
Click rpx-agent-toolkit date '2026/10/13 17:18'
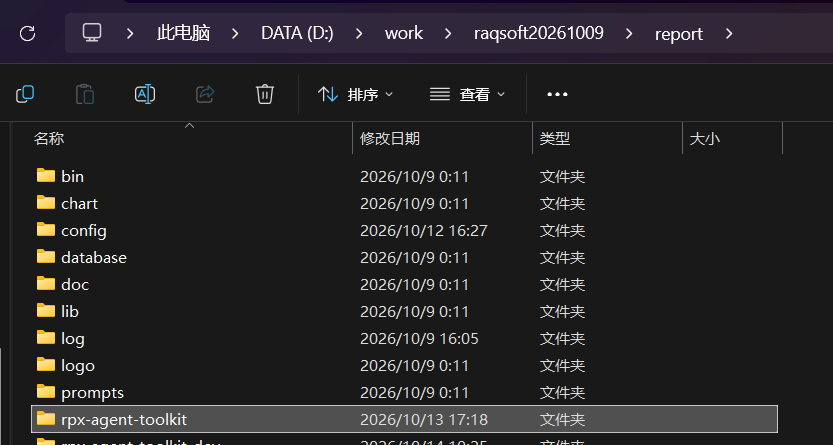coord(424,420)
